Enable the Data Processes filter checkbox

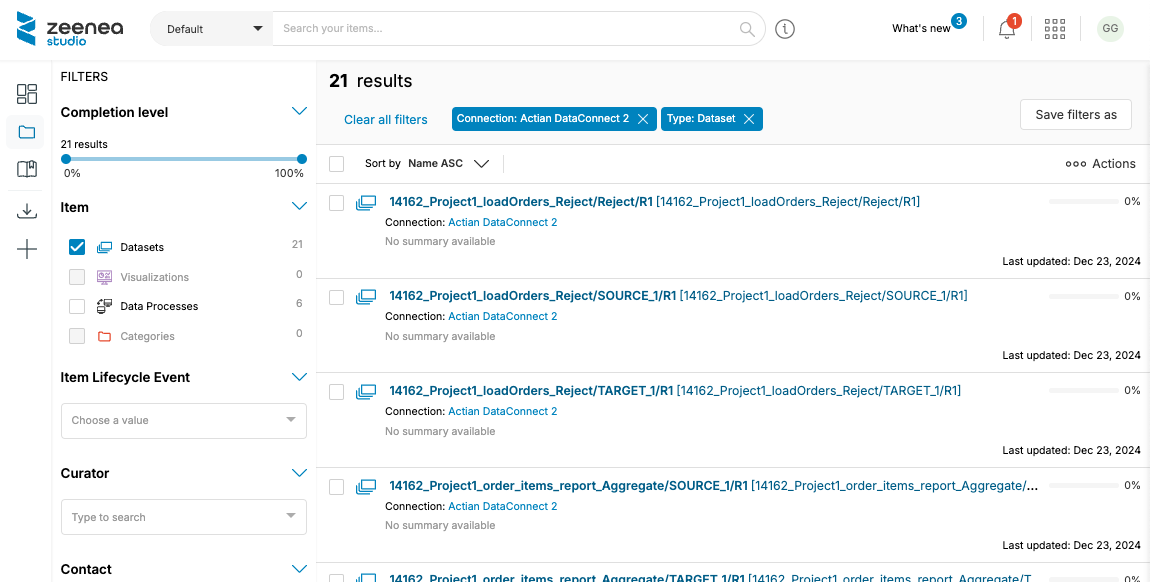(x=77, y=306)
